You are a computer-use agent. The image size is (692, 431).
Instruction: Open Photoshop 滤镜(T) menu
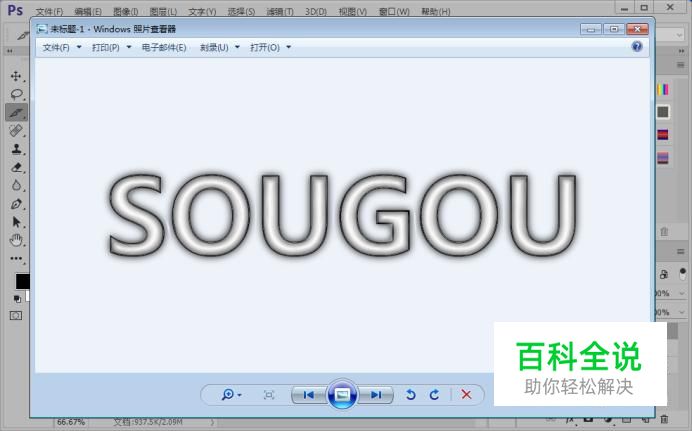click(280, 11)
